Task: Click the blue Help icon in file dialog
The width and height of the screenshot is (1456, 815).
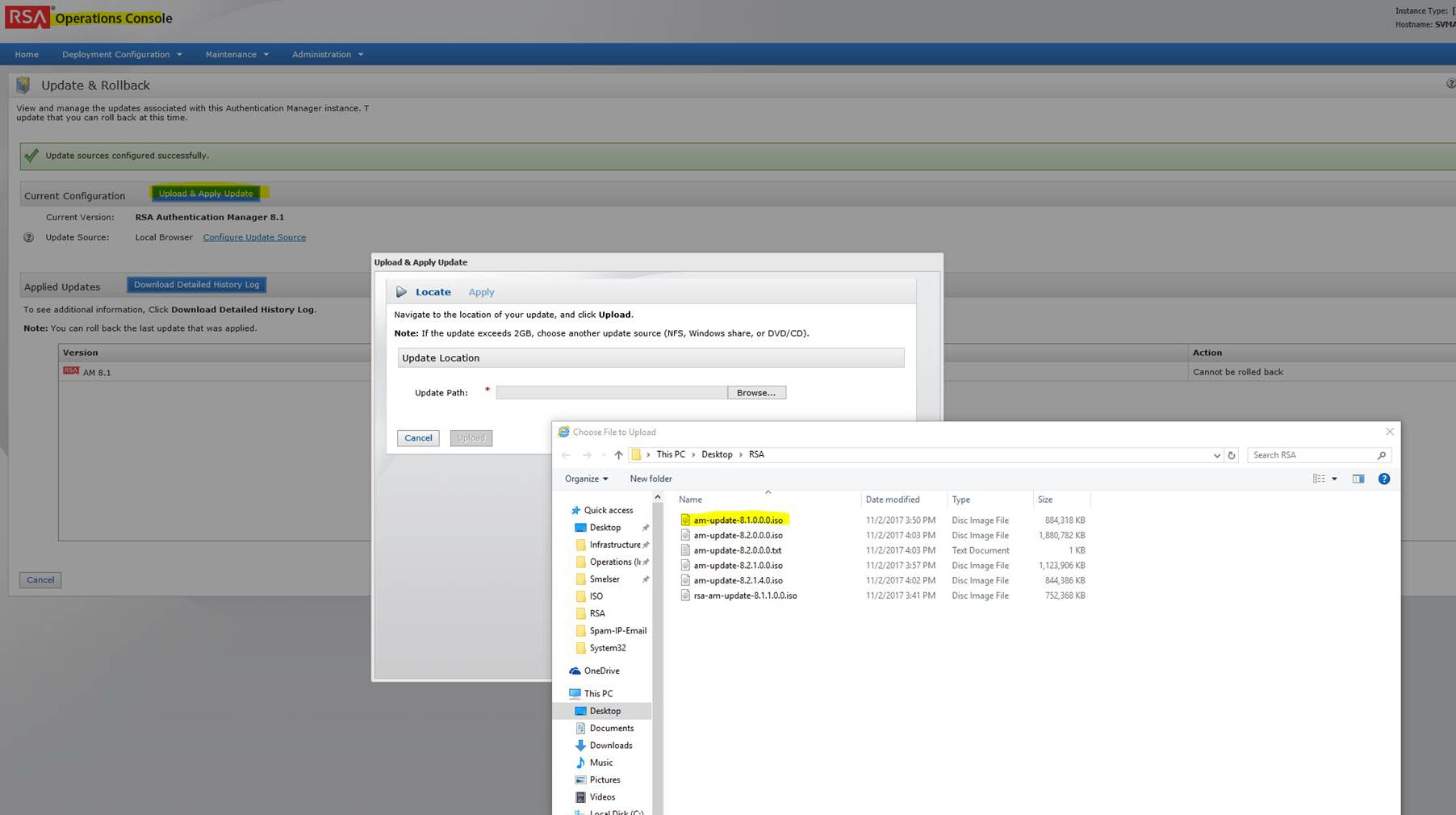Action: 1384,479
